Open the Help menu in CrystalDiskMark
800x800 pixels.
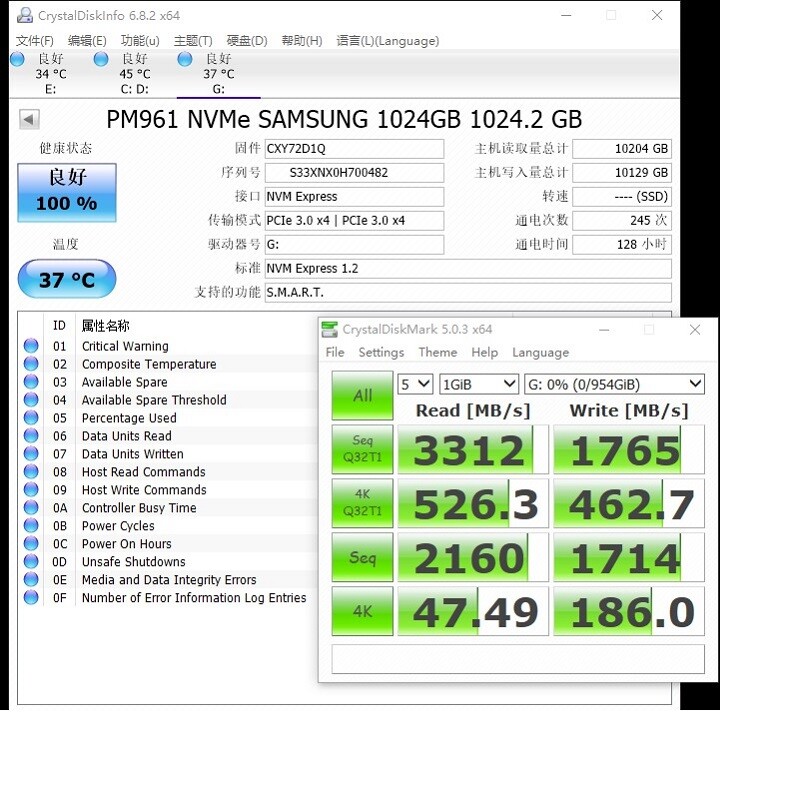pos(485,353)
